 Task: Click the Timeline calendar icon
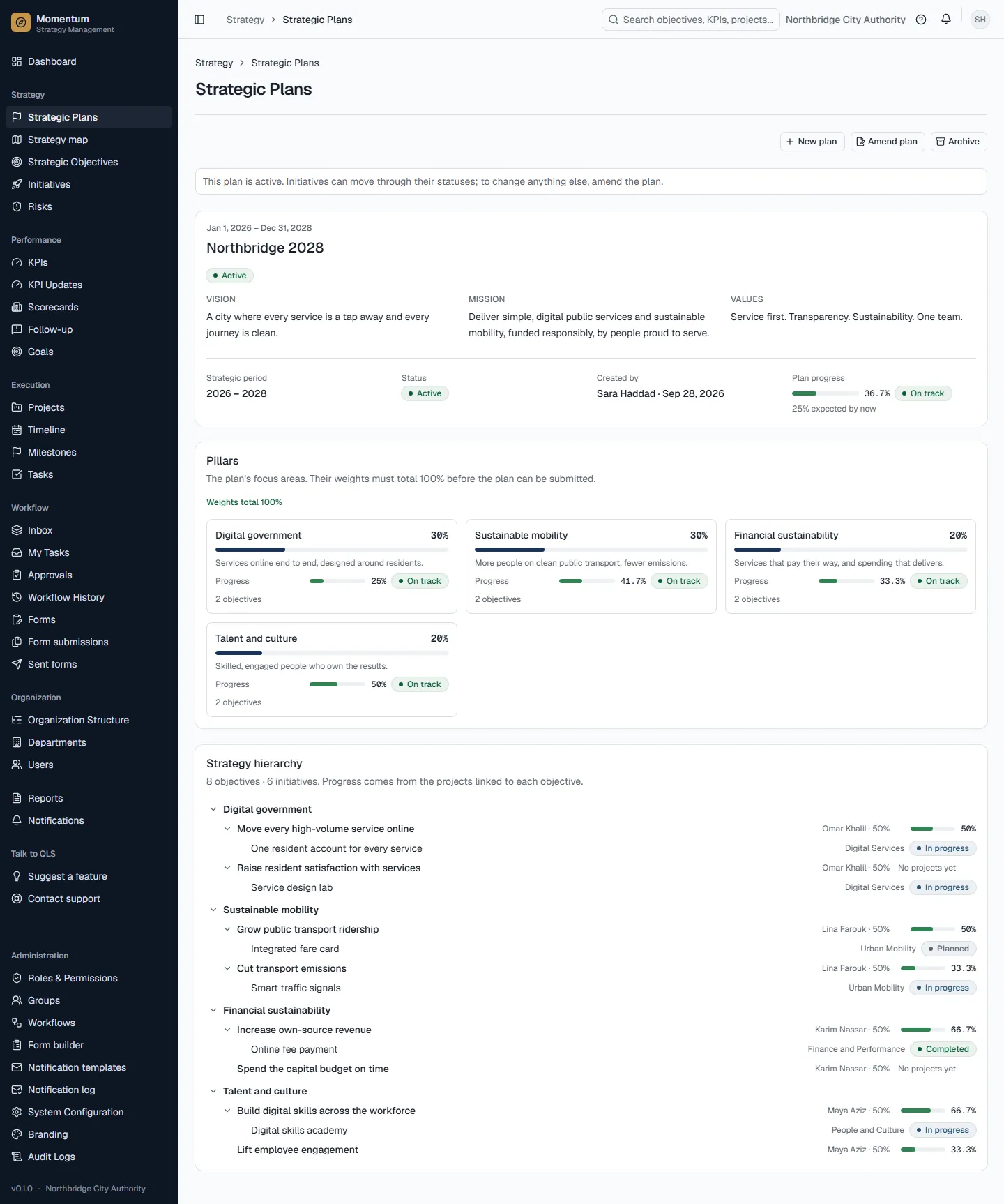click(17, 430)
